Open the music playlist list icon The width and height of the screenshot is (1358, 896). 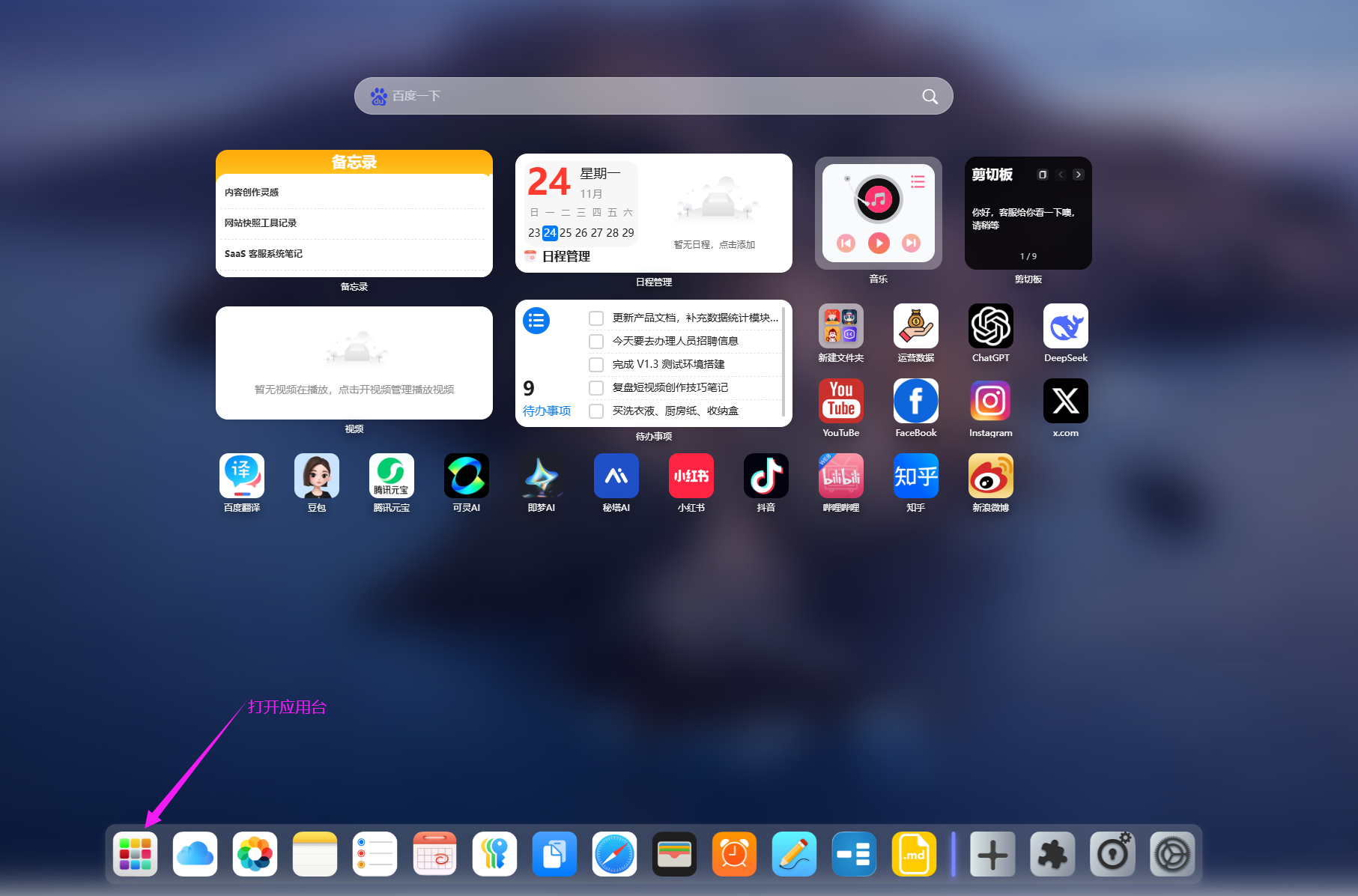(x=918, y=181)
